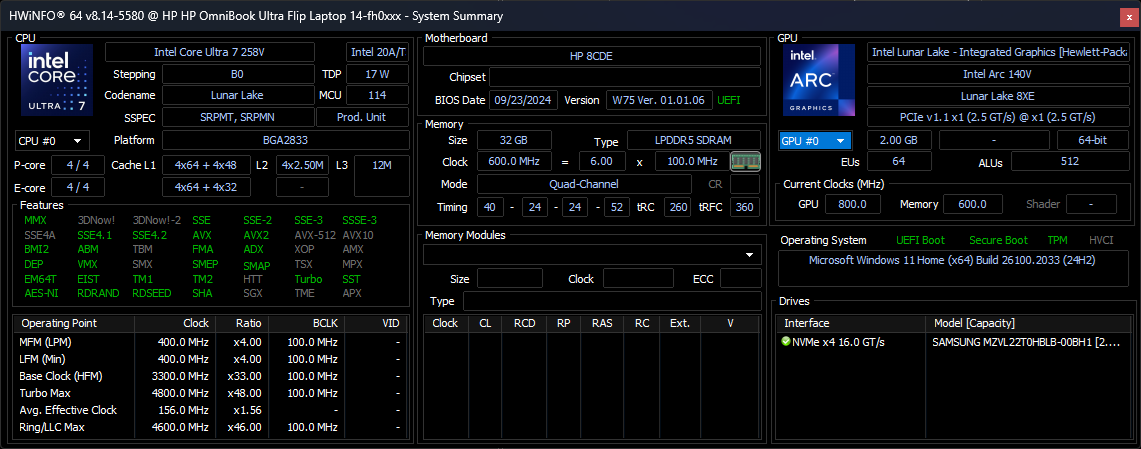Click the AES-NI feature label
1141x449 pixels.
(x=41, y=293)
